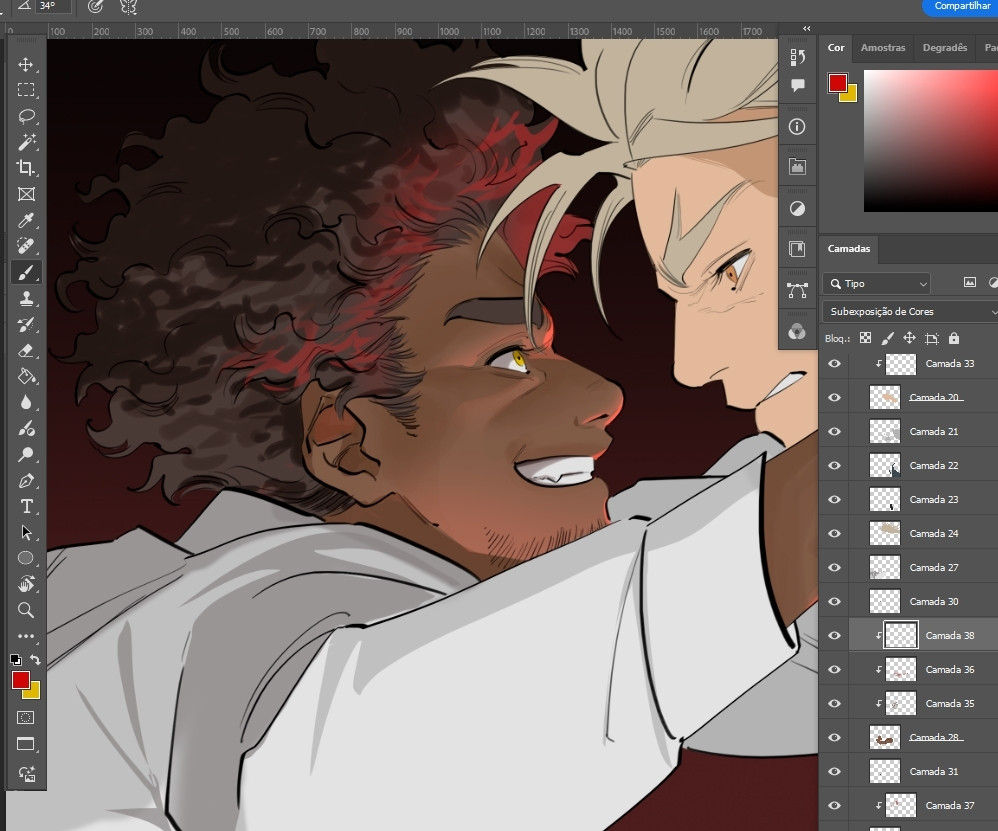Change the screen mode
This screenshot has height=831, width=998.
[25, 744]
